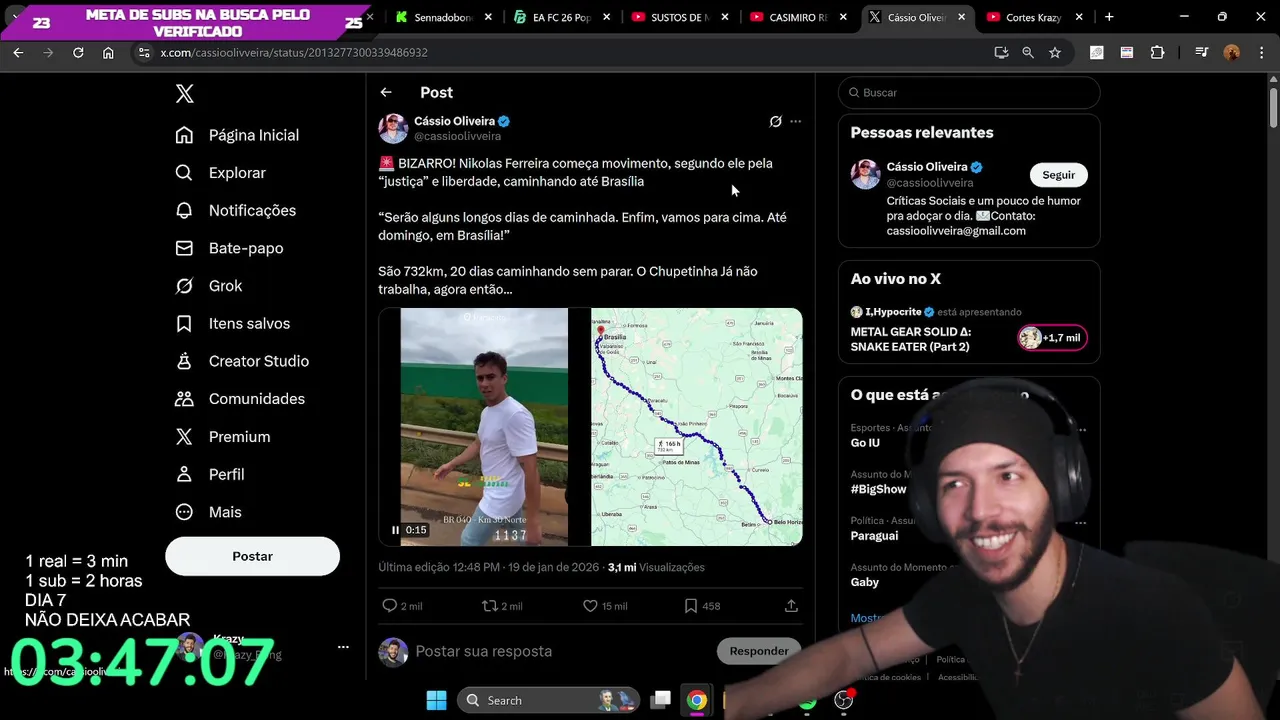Open the Mais circle icon
Screen dimensions: 1280x720
point(184,512)
